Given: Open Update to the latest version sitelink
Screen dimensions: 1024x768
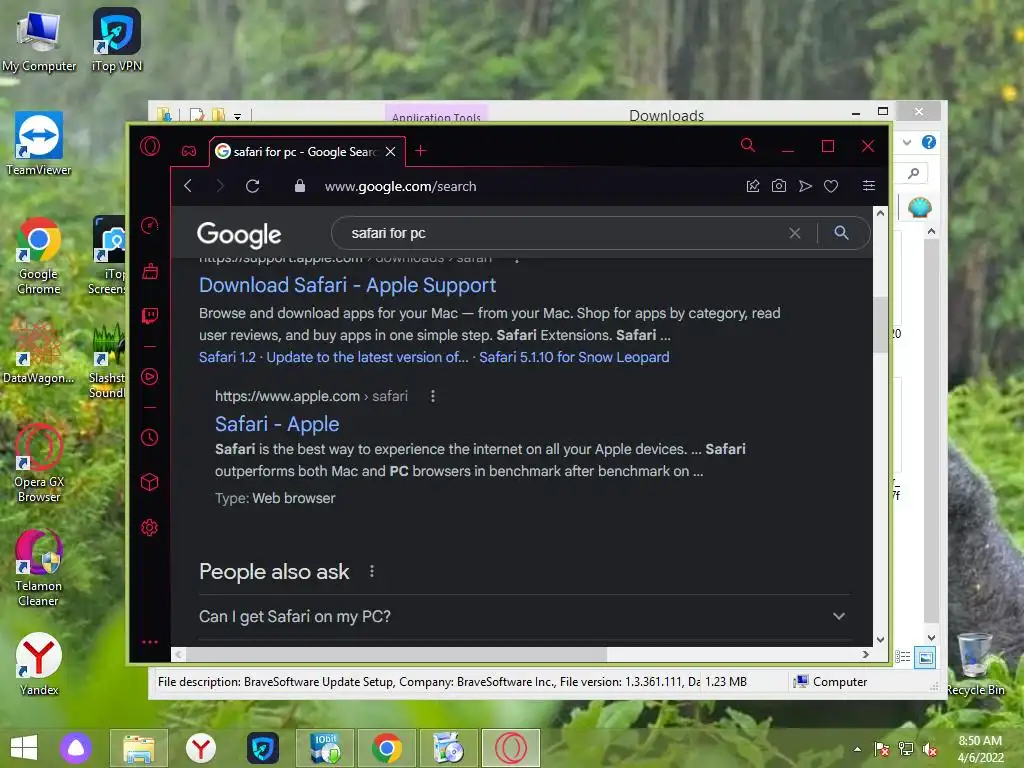Looking at the screenshot, I should point(368,357).
